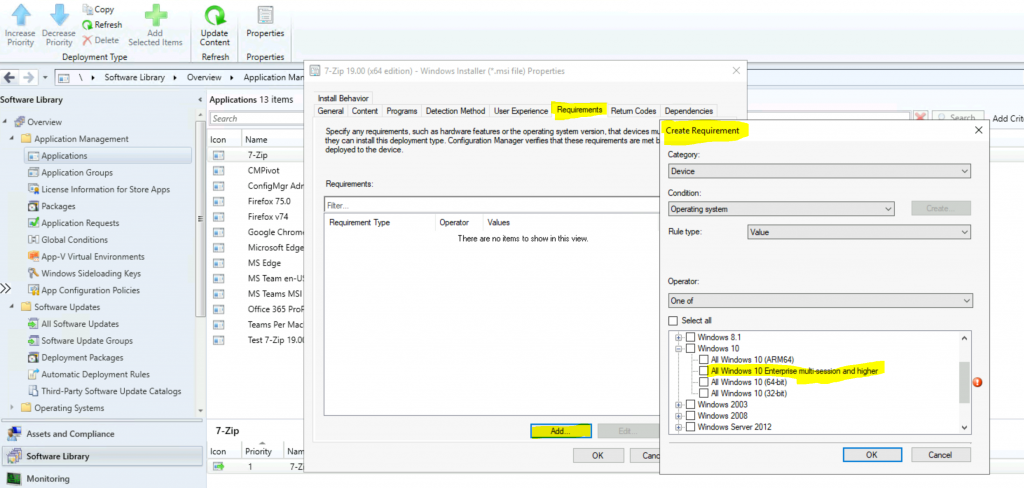This screenshot has width=1024, height=488.
Task: Click the 7-Zip application row icon
Action: tap(219, 155)
